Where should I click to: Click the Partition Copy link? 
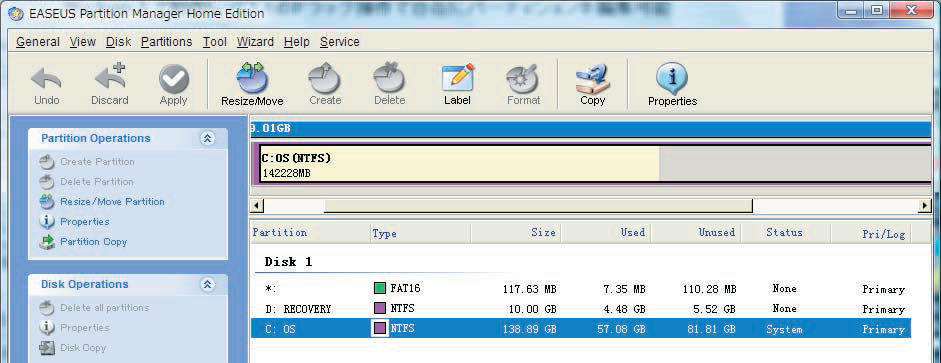click(x=94, y=242)
